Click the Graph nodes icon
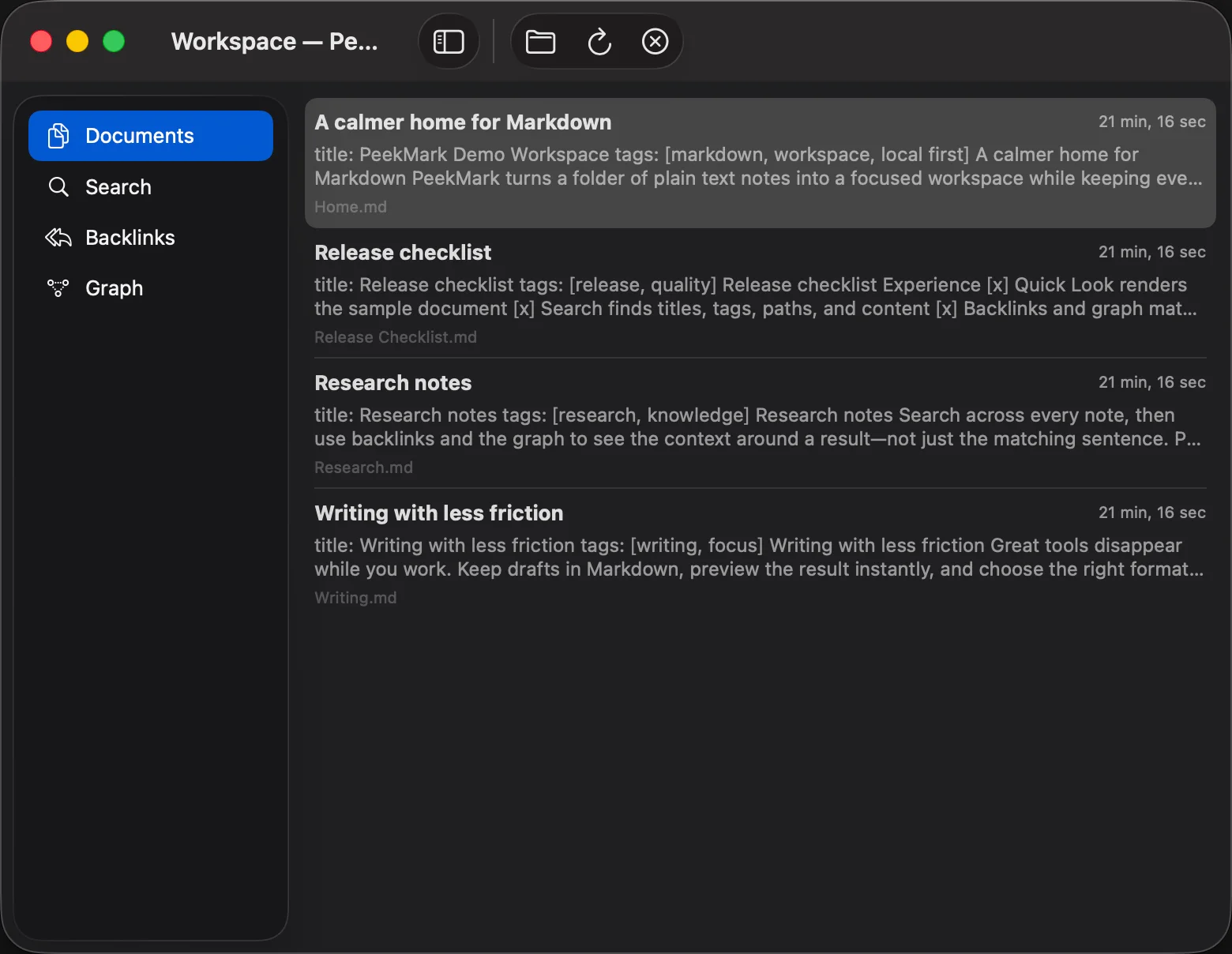This screenshot has height=954, width=1232. [58, 288]
